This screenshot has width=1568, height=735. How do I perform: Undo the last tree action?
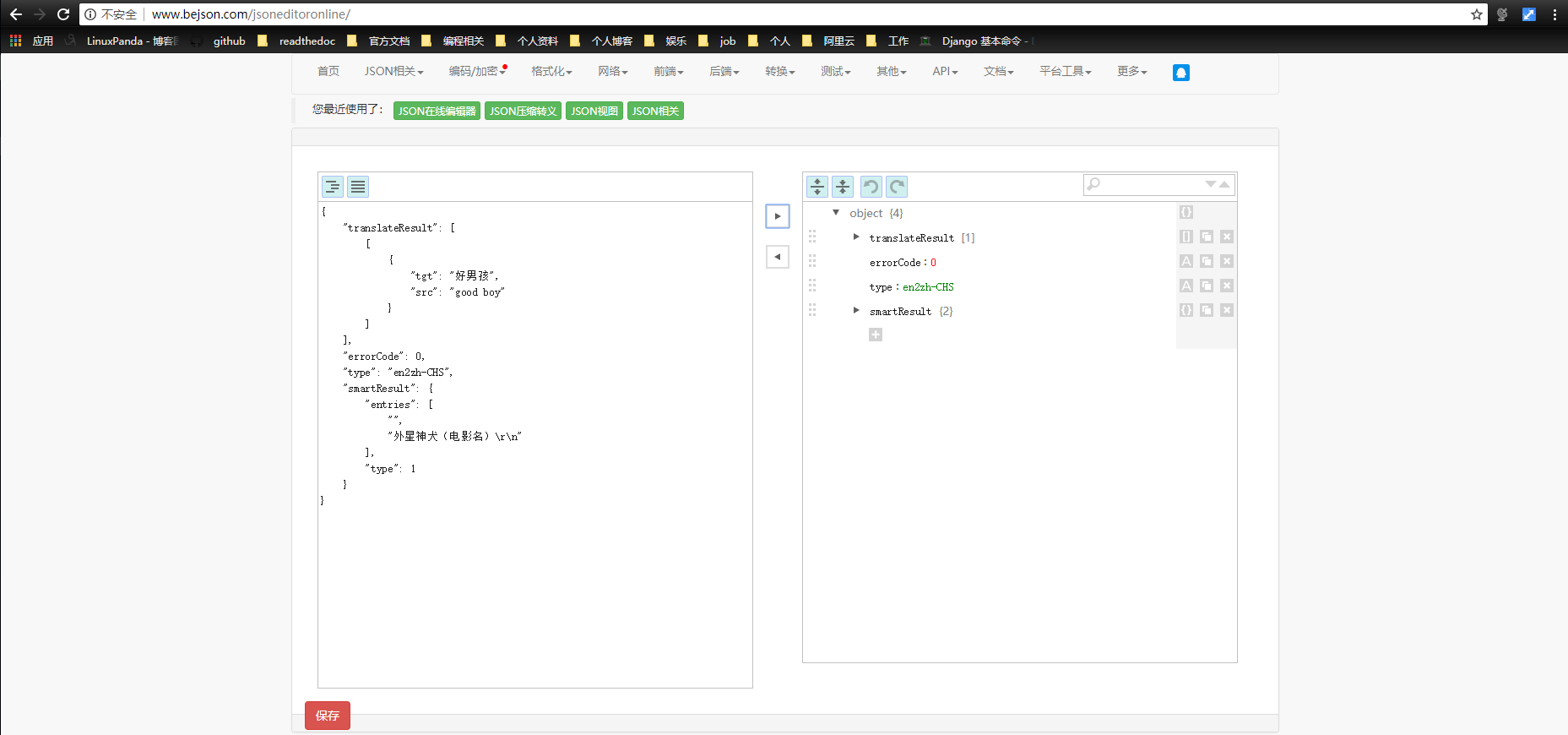[871, 187]
